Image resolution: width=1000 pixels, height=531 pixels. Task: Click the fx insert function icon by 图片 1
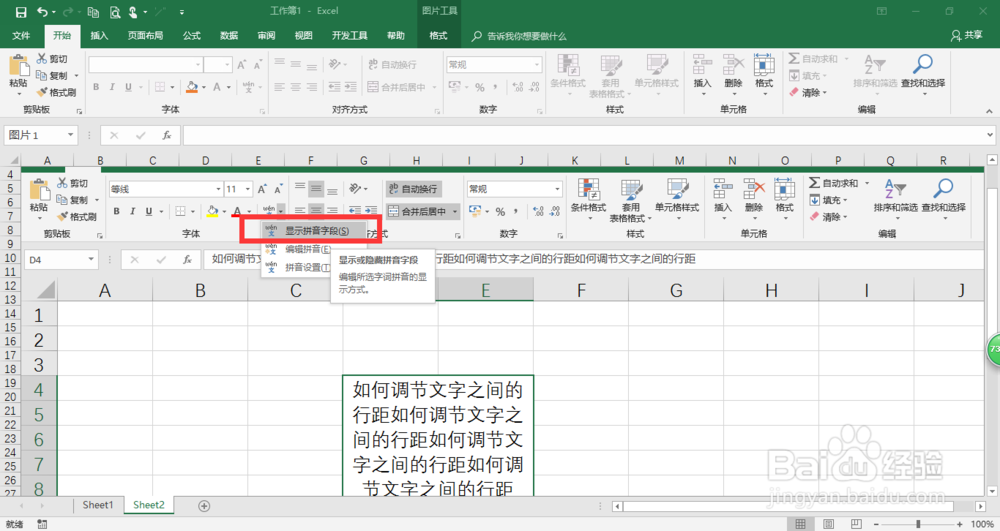[x=166, y=135]
